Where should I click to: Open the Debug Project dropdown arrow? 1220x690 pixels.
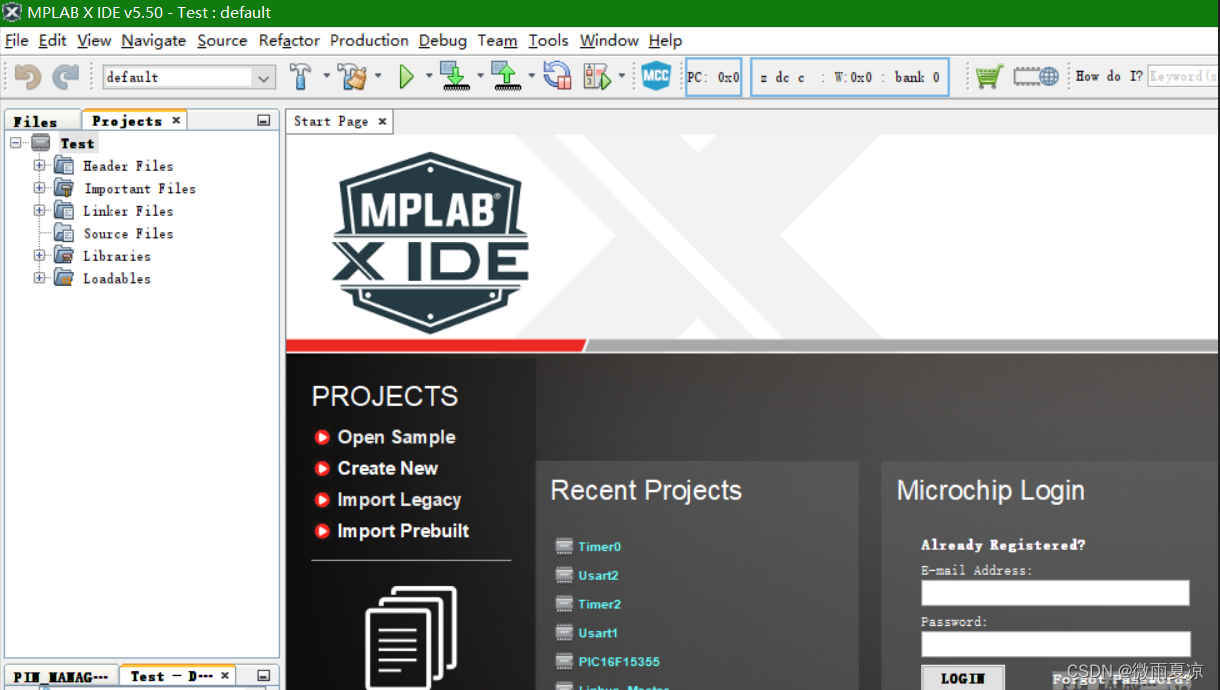pos(622,76)
